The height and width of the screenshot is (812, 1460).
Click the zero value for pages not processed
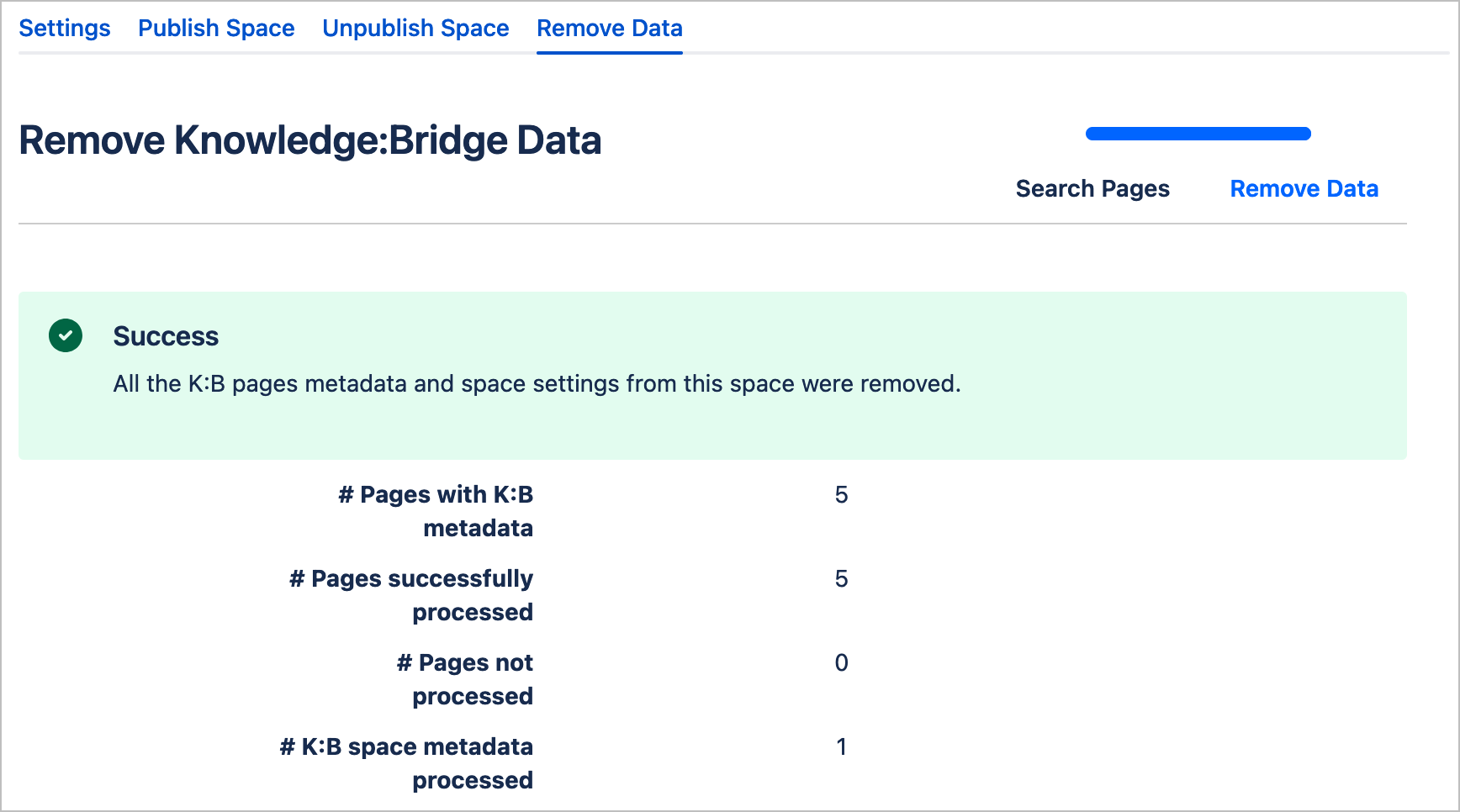point(841,663)
